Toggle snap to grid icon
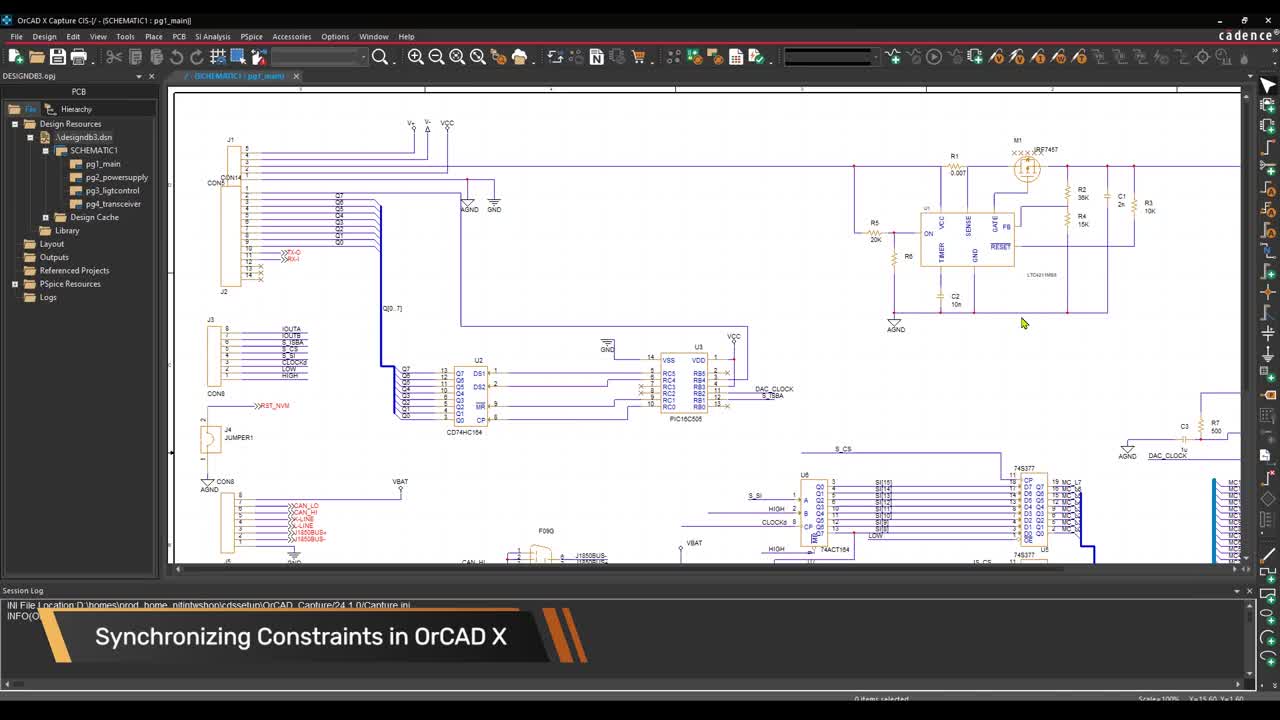Image resolution: width=1280 pixels, height=720 pixels. click(x=218, y=57)
